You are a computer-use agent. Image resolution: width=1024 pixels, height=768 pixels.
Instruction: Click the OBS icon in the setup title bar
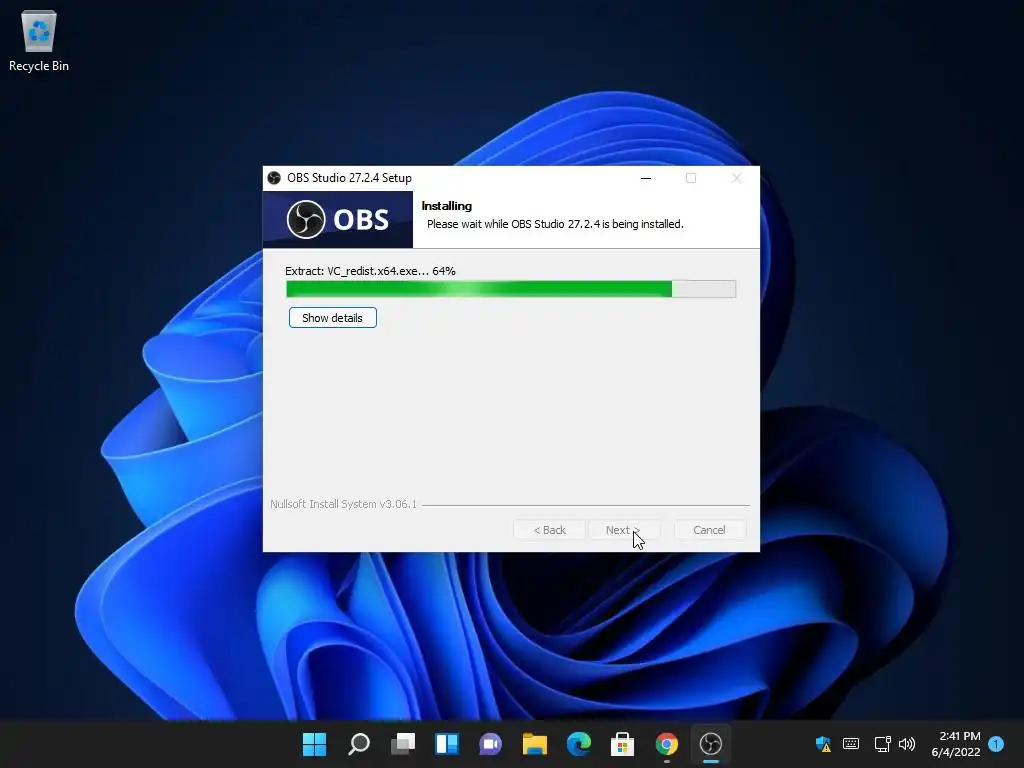pos(274,178)
